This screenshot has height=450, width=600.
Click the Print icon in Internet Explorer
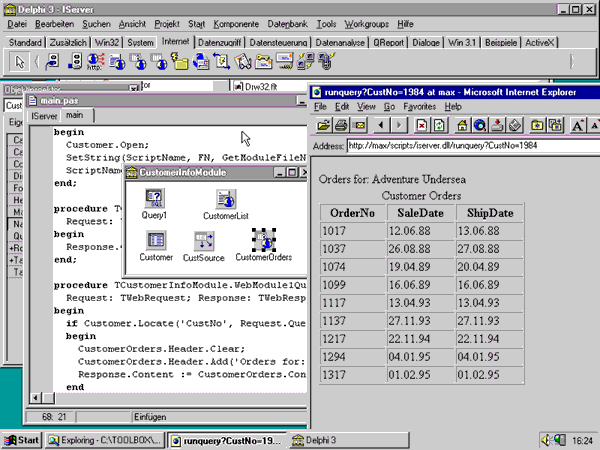(341, 125)
